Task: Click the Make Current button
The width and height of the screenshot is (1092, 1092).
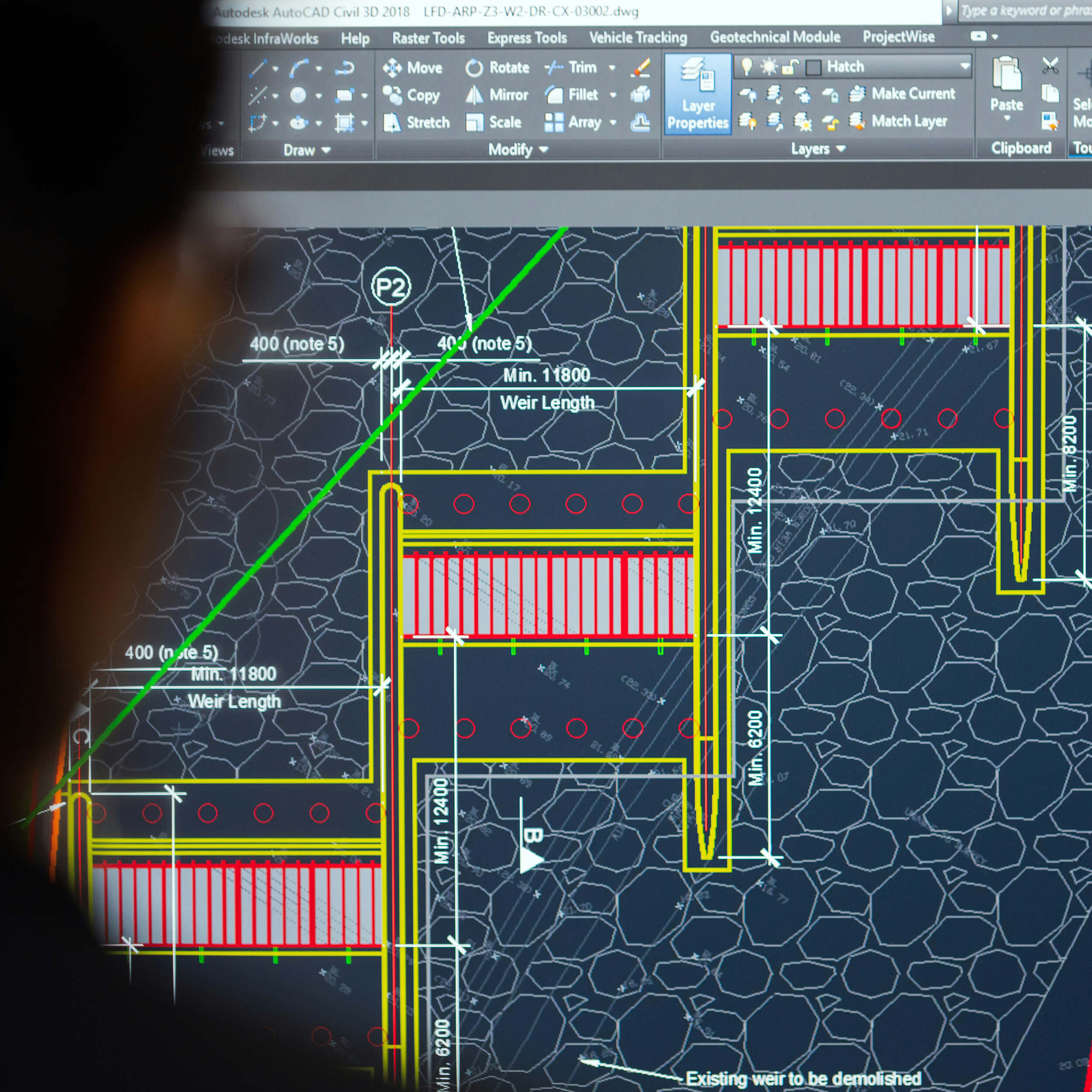Action: pos(902,93)
